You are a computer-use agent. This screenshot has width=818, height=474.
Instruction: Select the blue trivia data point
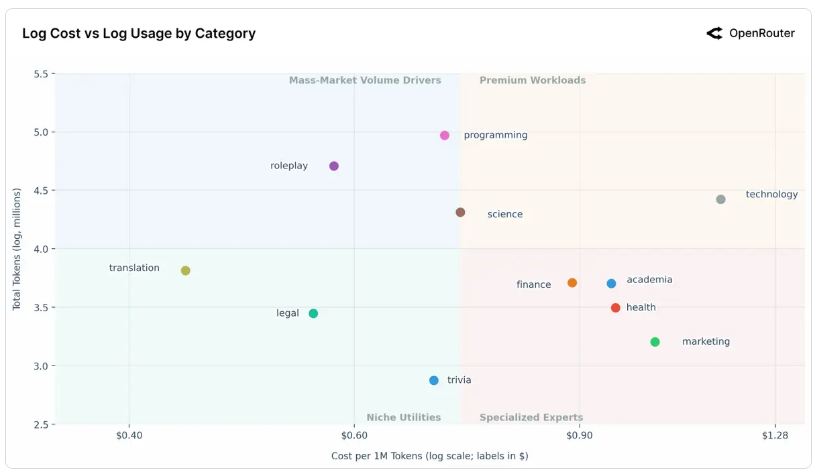pos(434,380)
